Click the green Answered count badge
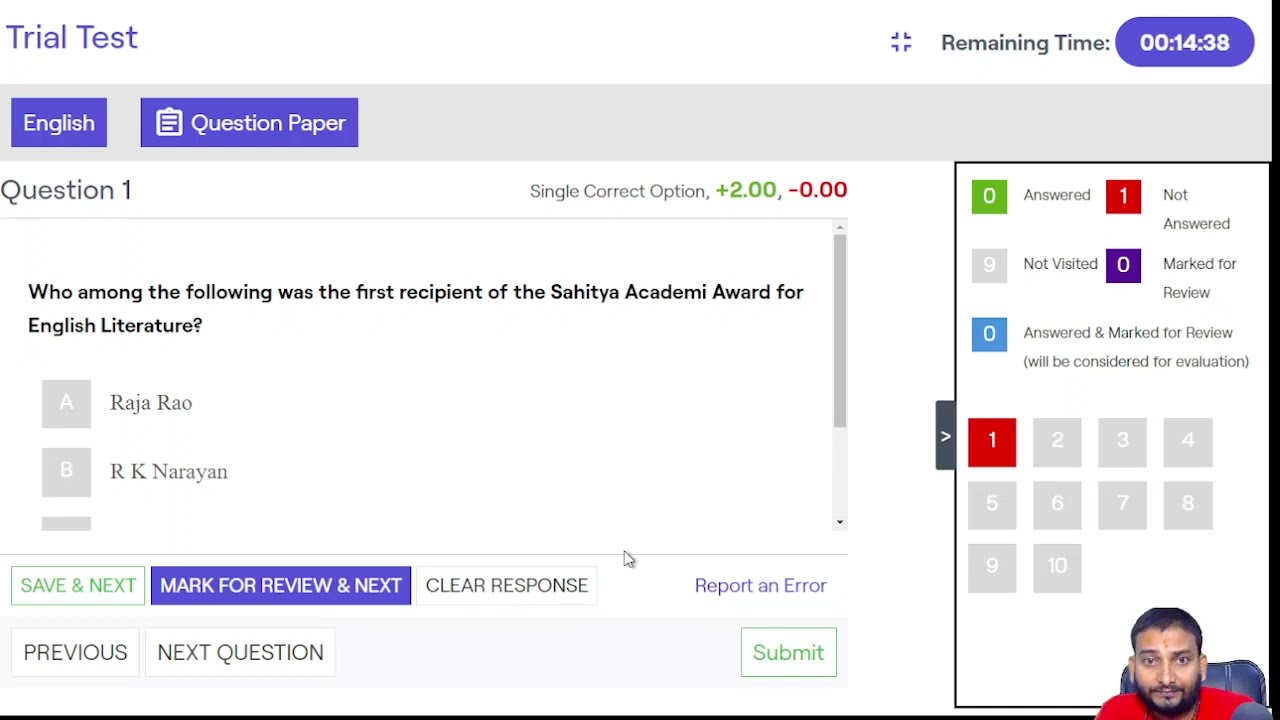 pos(989,196)
